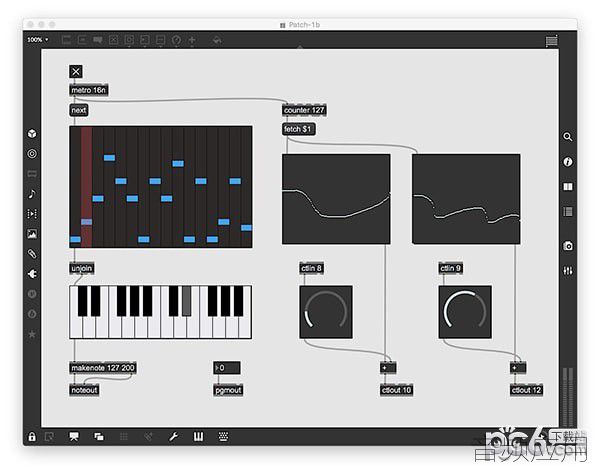The width and height of the screenshot is (600, 473).
Task: Click the selection arrow icon beside the lock
Action: 49,437
